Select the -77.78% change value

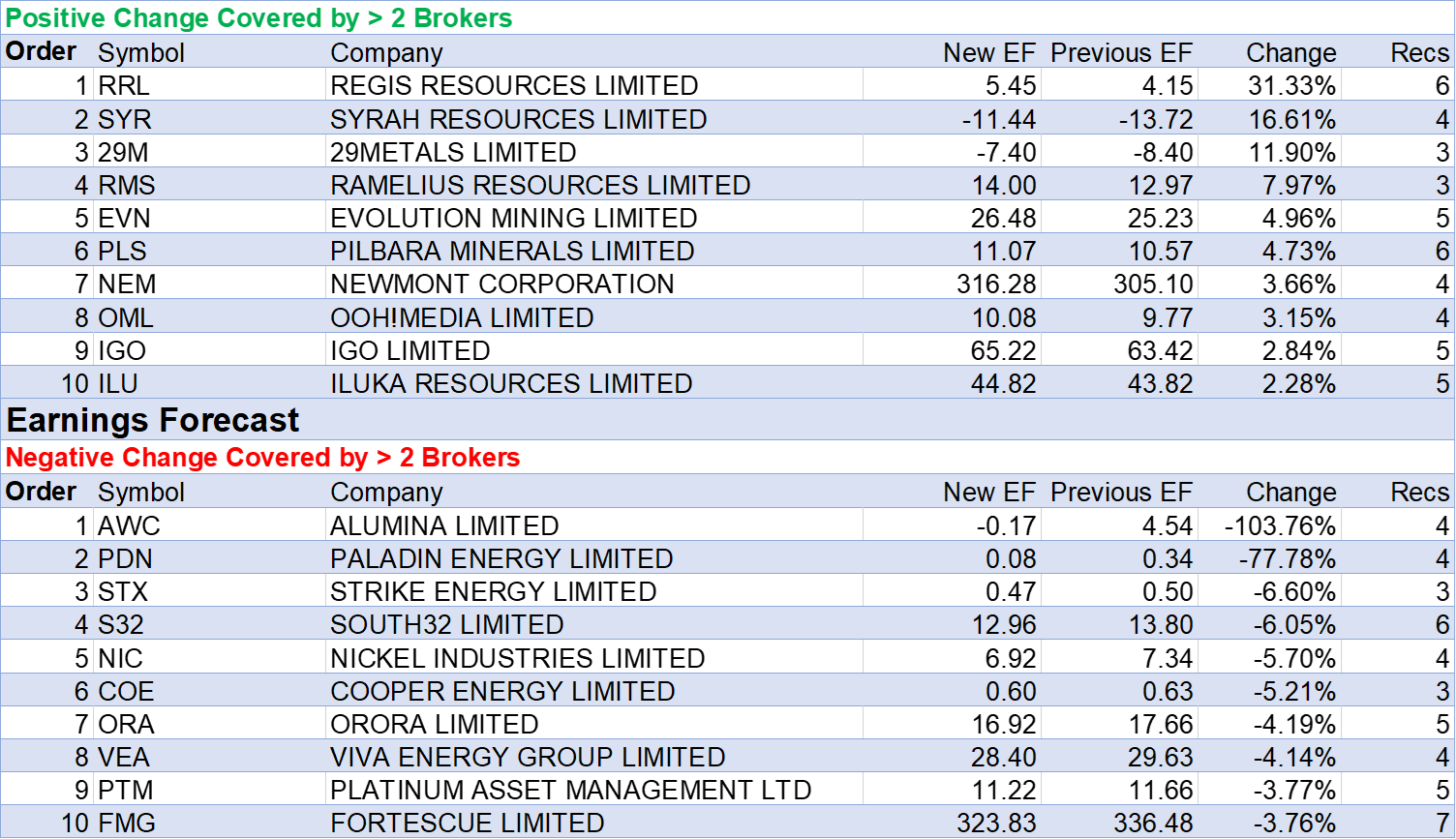[x=1287, y=558]
